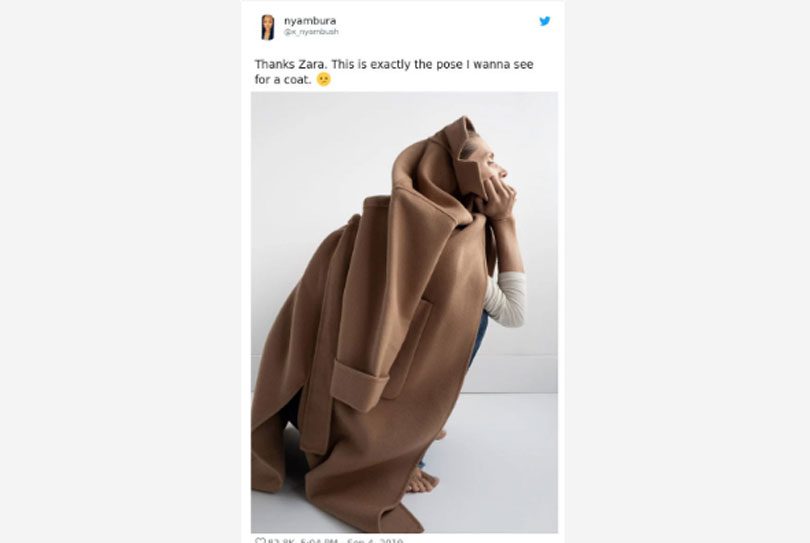This screenshot has width=810, height=543.
Task: Select the tweet text 'for a coat.'
Action: pyautogui.click(x=283, y=80)
